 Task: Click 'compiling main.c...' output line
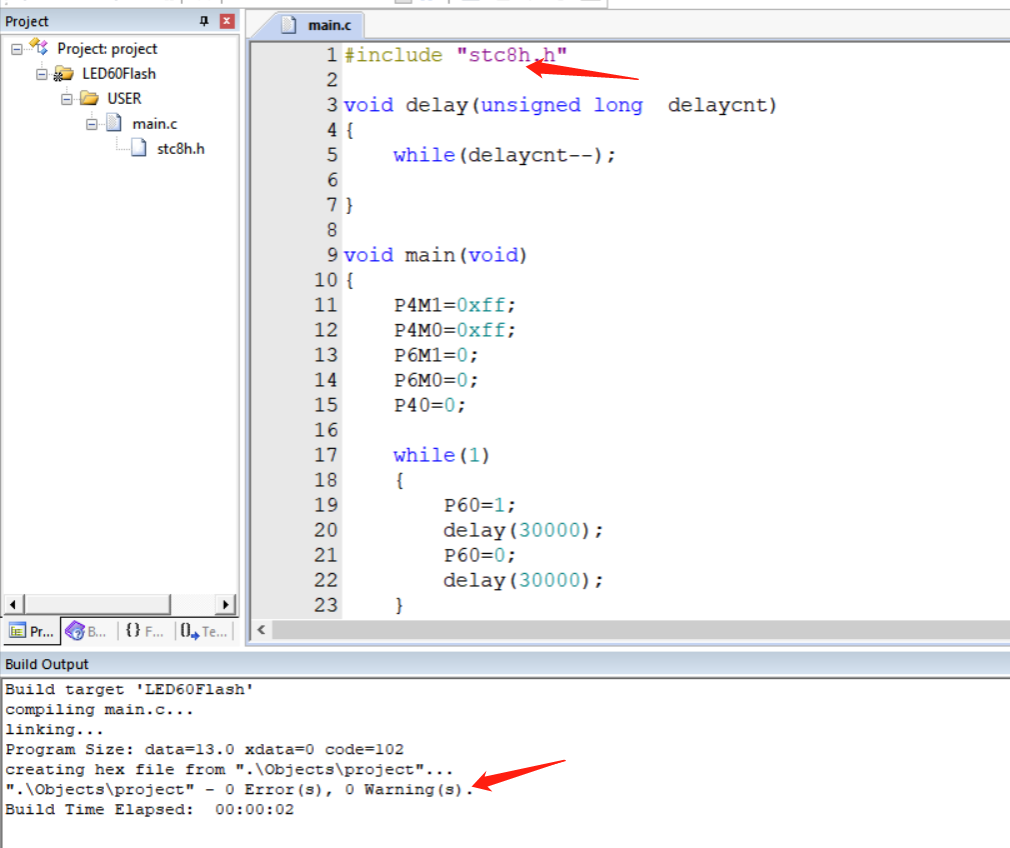pos(99,709)
